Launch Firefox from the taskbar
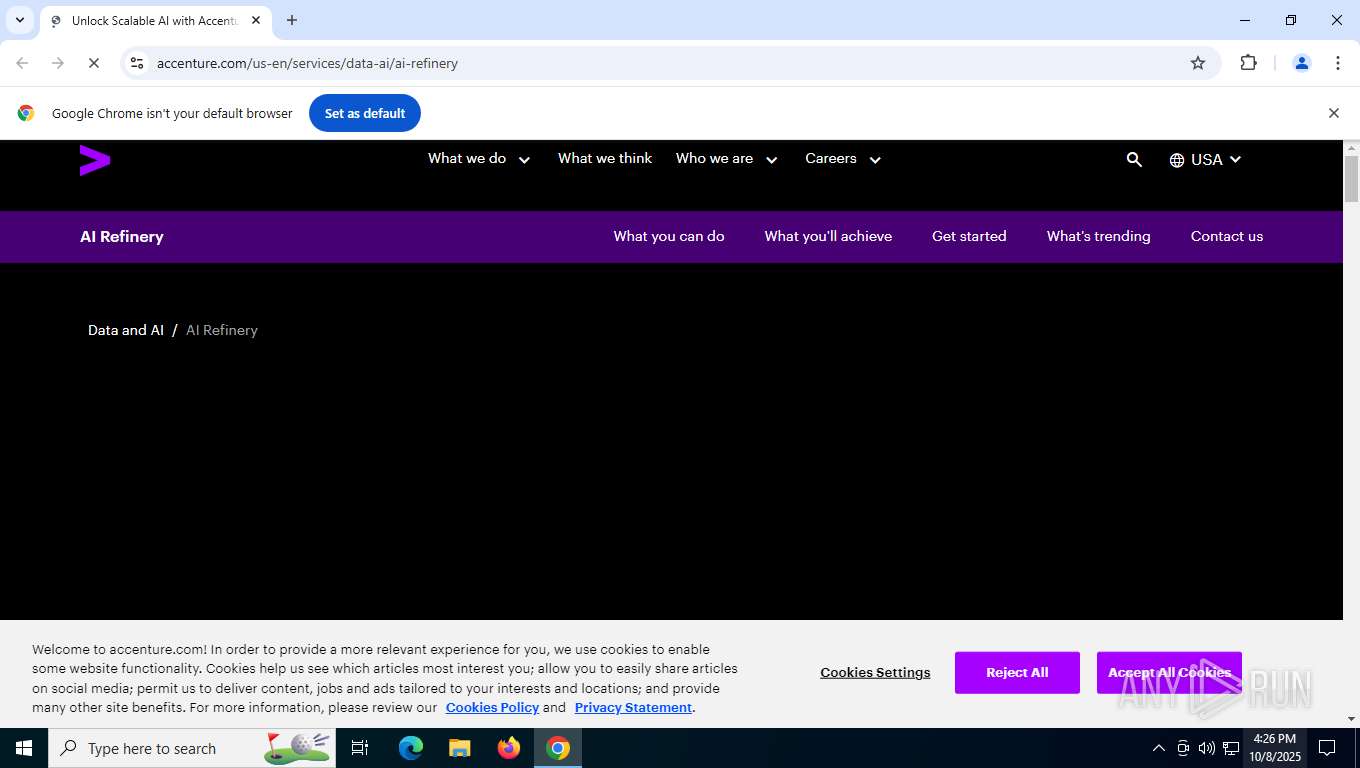This screenshot has height=768, width=1360. click(x=509, y=748)
